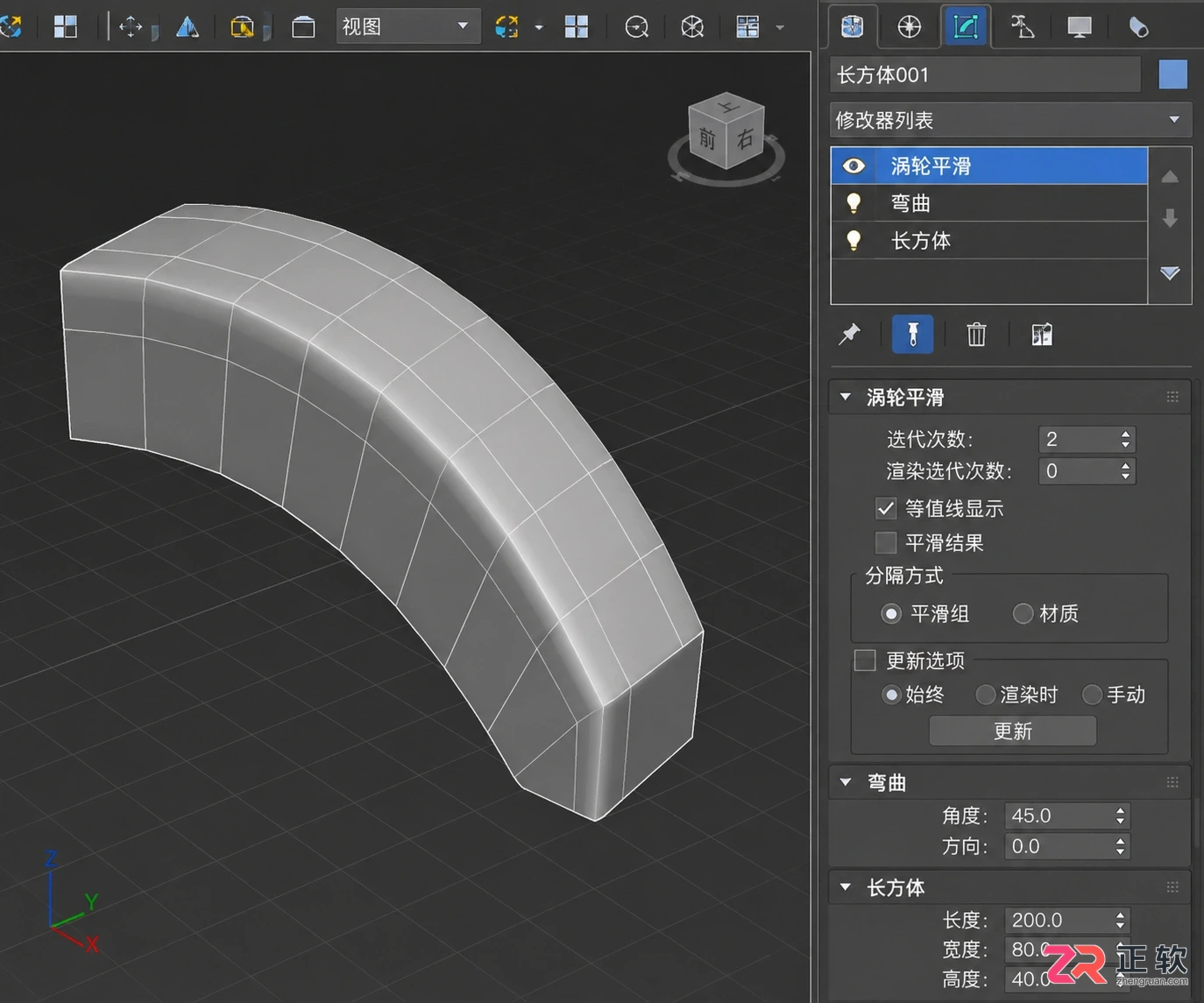Click the 更新 button
The image size is (1204, 1003).
1012,731
